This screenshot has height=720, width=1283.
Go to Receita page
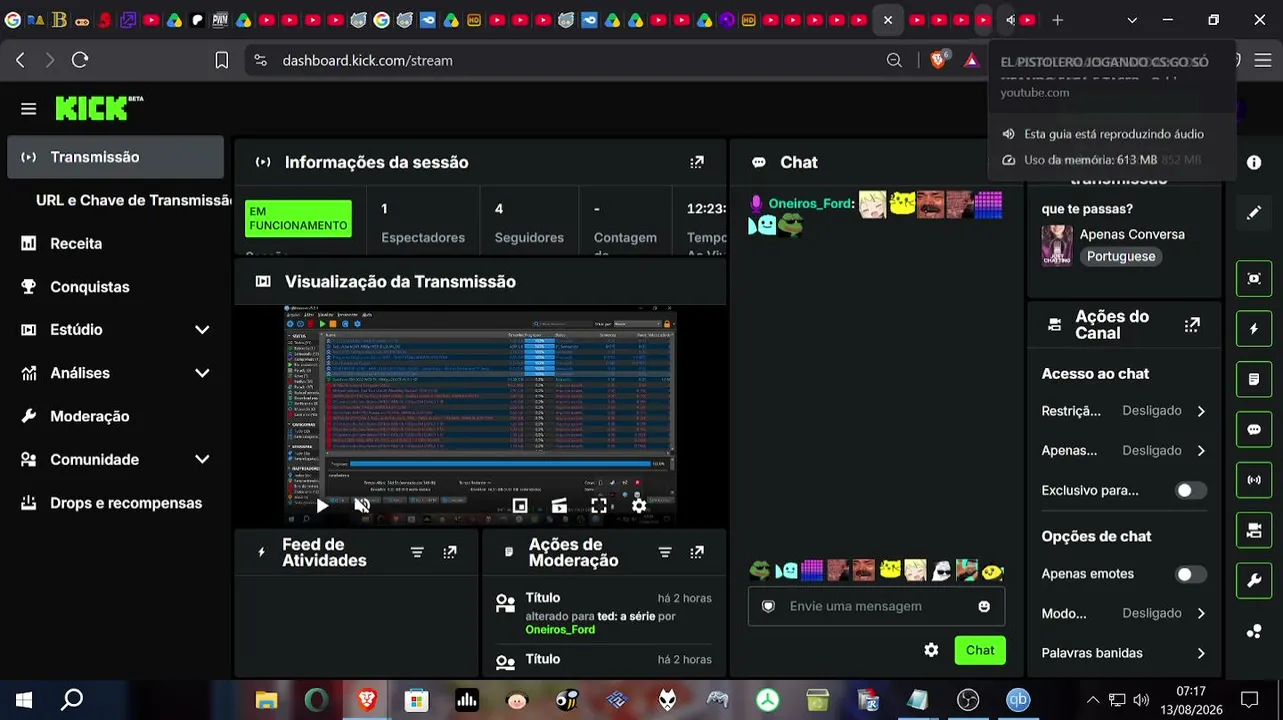[116, 243]
